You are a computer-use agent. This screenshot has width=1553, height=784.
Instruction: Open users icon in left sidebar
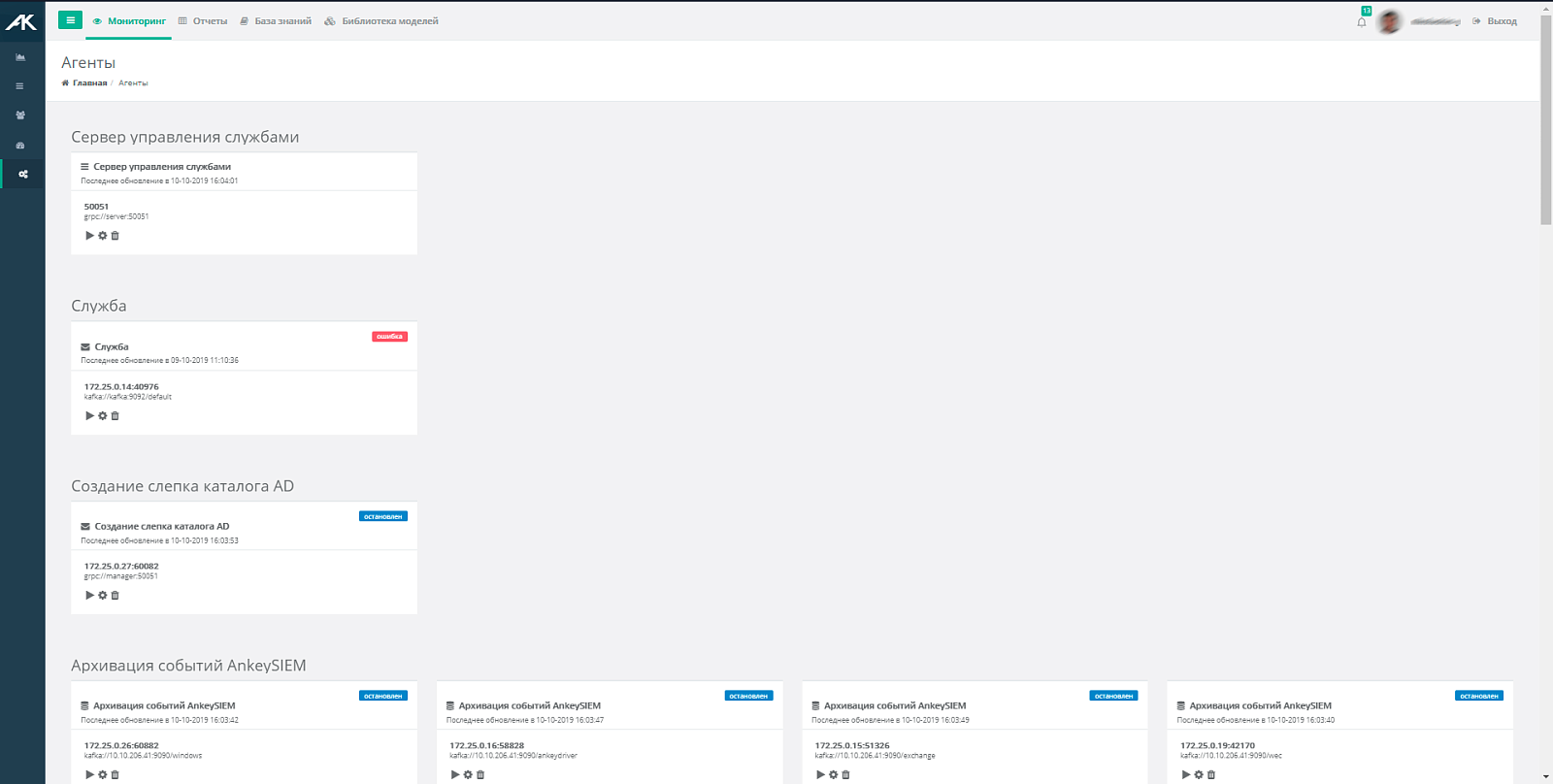click(x=20, y=115)
